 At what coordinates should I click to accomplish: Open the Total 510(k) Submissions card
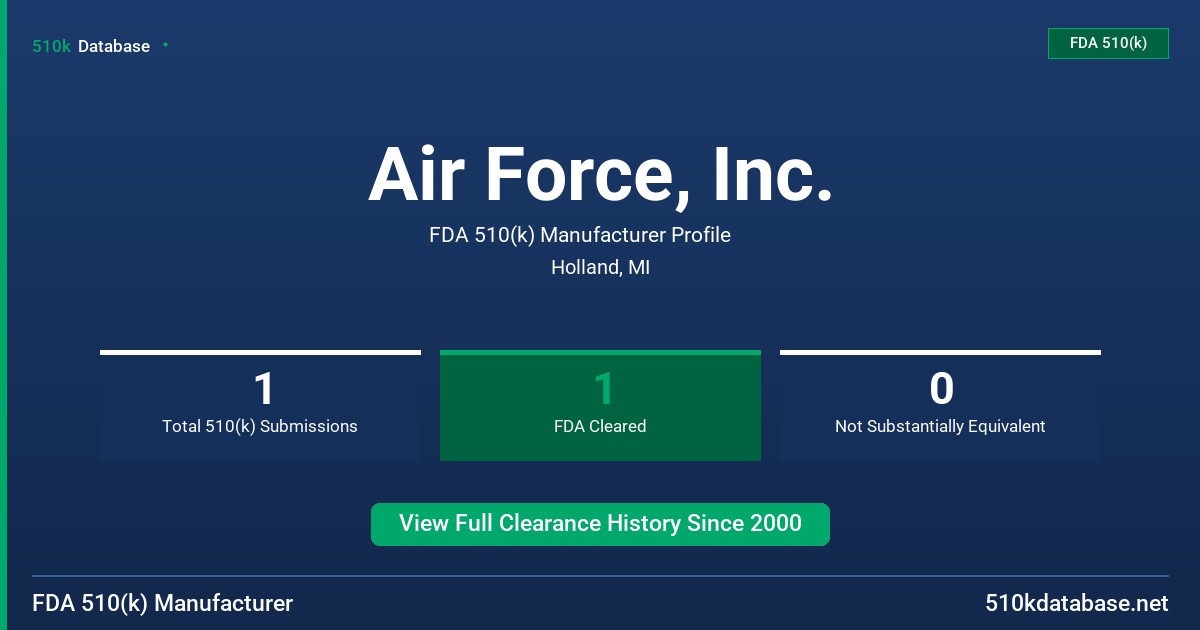260,406
